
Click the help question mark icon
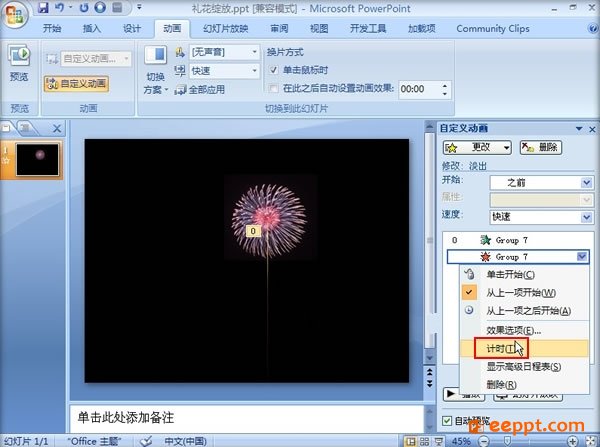point(593,28)
